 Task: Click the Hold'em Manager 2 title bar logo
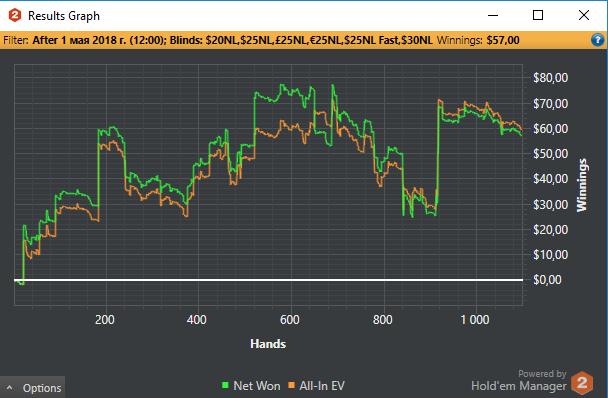pyautogui.click(x=15, y=16)
